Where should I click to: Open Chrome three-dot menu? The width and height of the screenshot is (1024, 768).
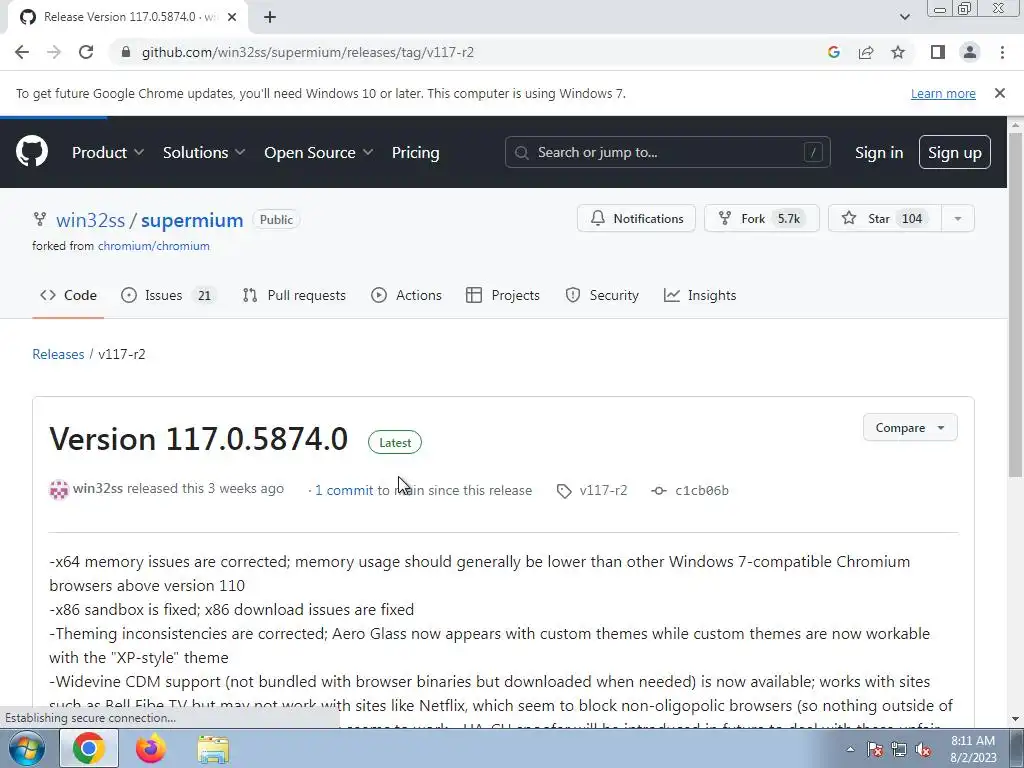click(1002, 52)
